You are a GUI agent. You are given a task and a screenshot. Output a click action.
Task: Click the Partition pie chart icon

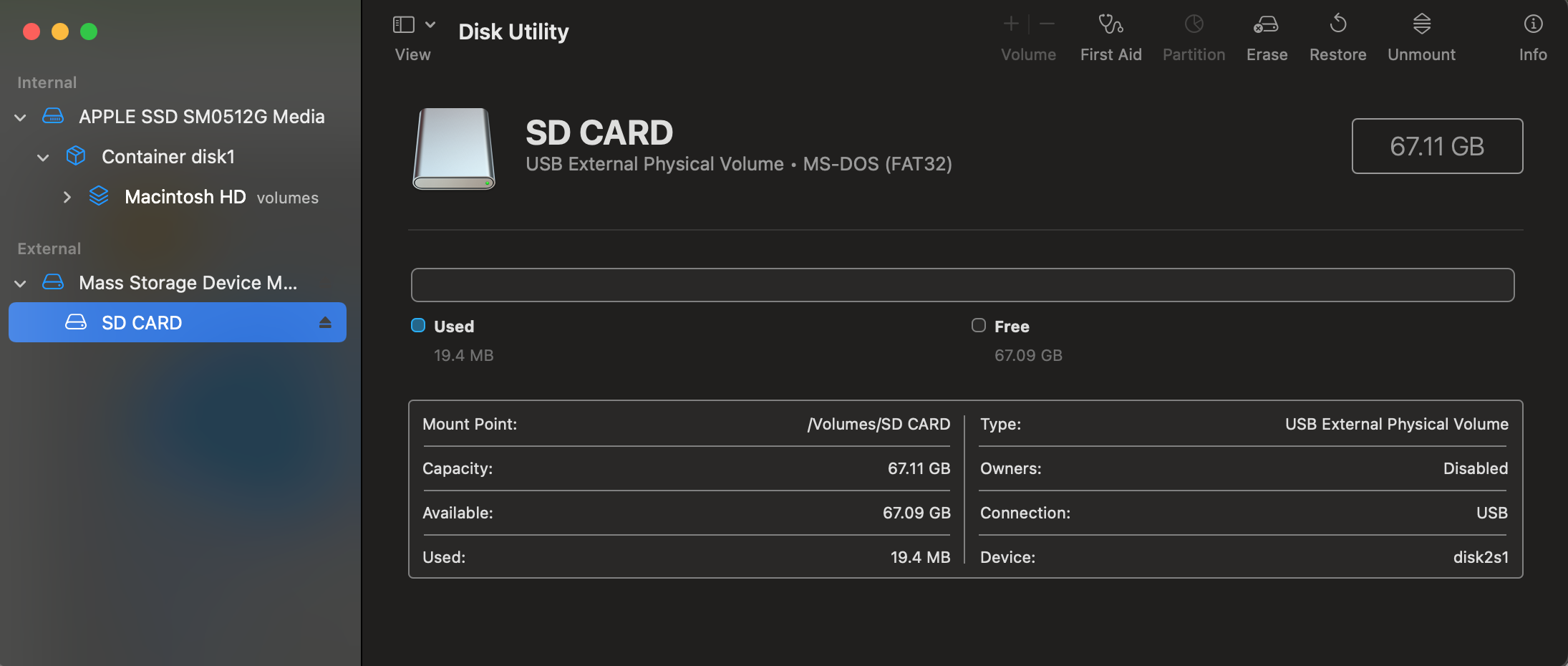(x=1194, y=24)
